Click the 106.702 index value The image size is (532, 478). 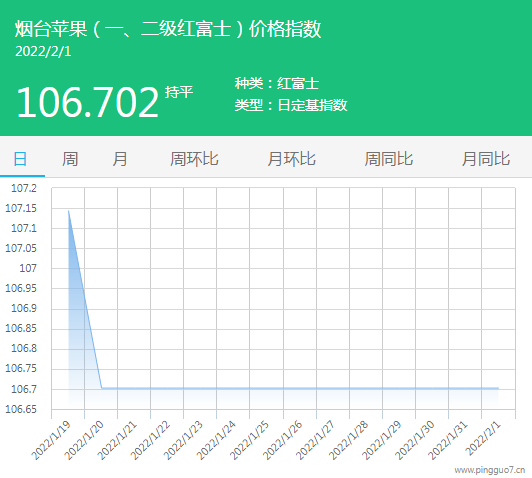[88, 102]
